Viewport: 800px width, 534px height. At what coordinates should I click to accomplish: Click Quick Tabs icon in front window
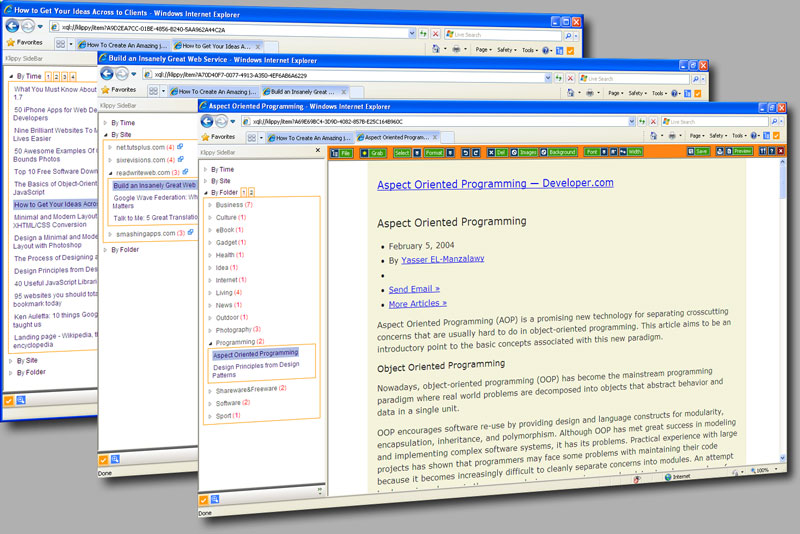252,138
